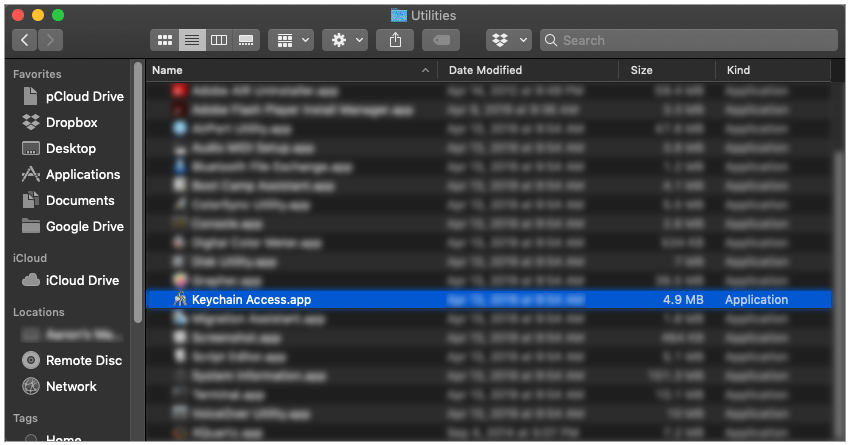Click the magnifying glass search icon
This screenshot has height=445, width=850.
pos(551,40)
